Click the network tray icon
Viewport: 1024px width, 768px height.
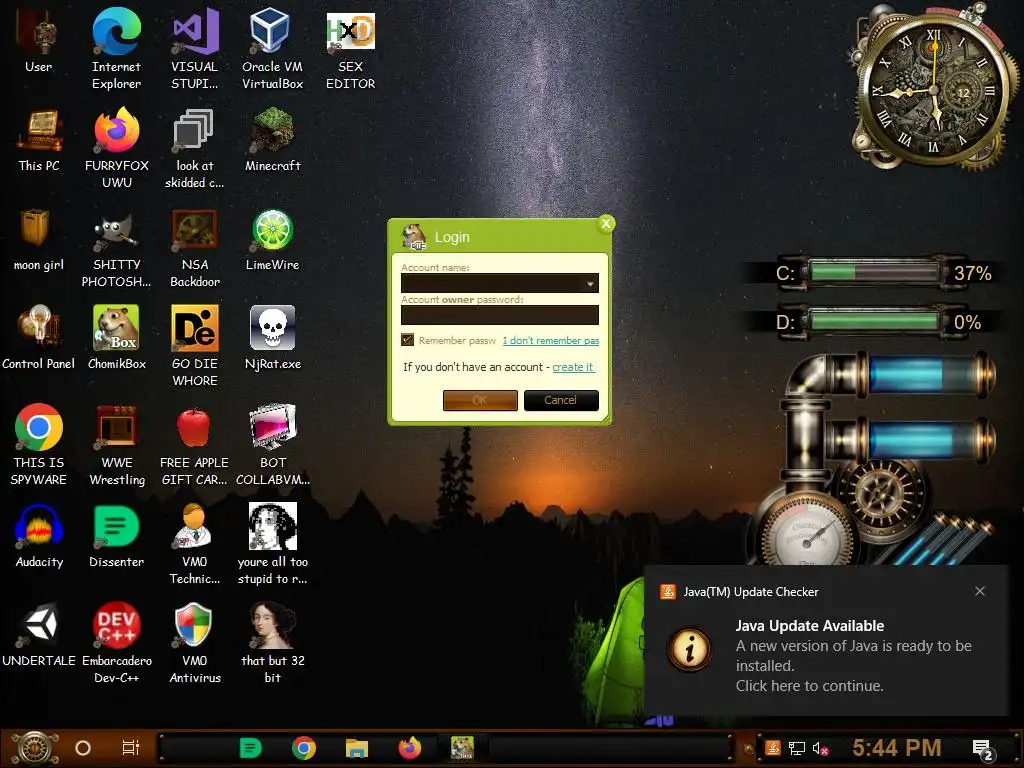797,748
